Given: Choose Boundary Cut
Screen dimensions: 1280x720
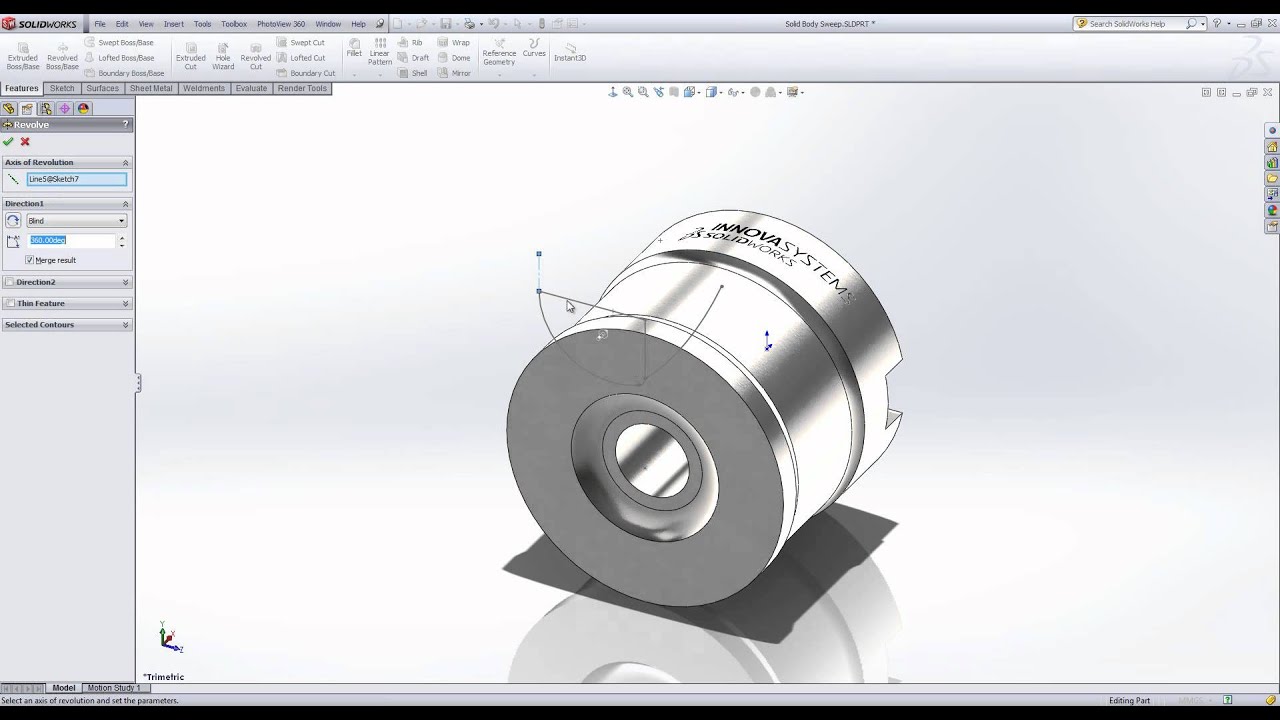Looking at the screenshot, I should (x=306, y=73).
